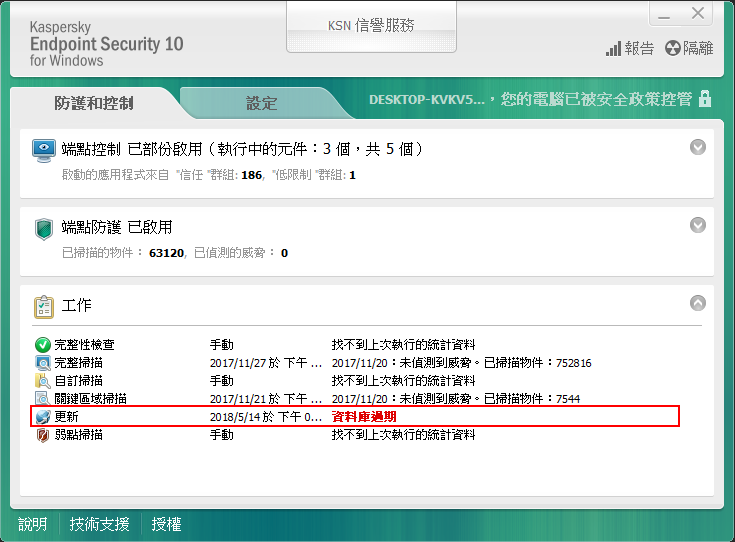Click the 弱點掃描 shield icon

click(x=43, y=435)
